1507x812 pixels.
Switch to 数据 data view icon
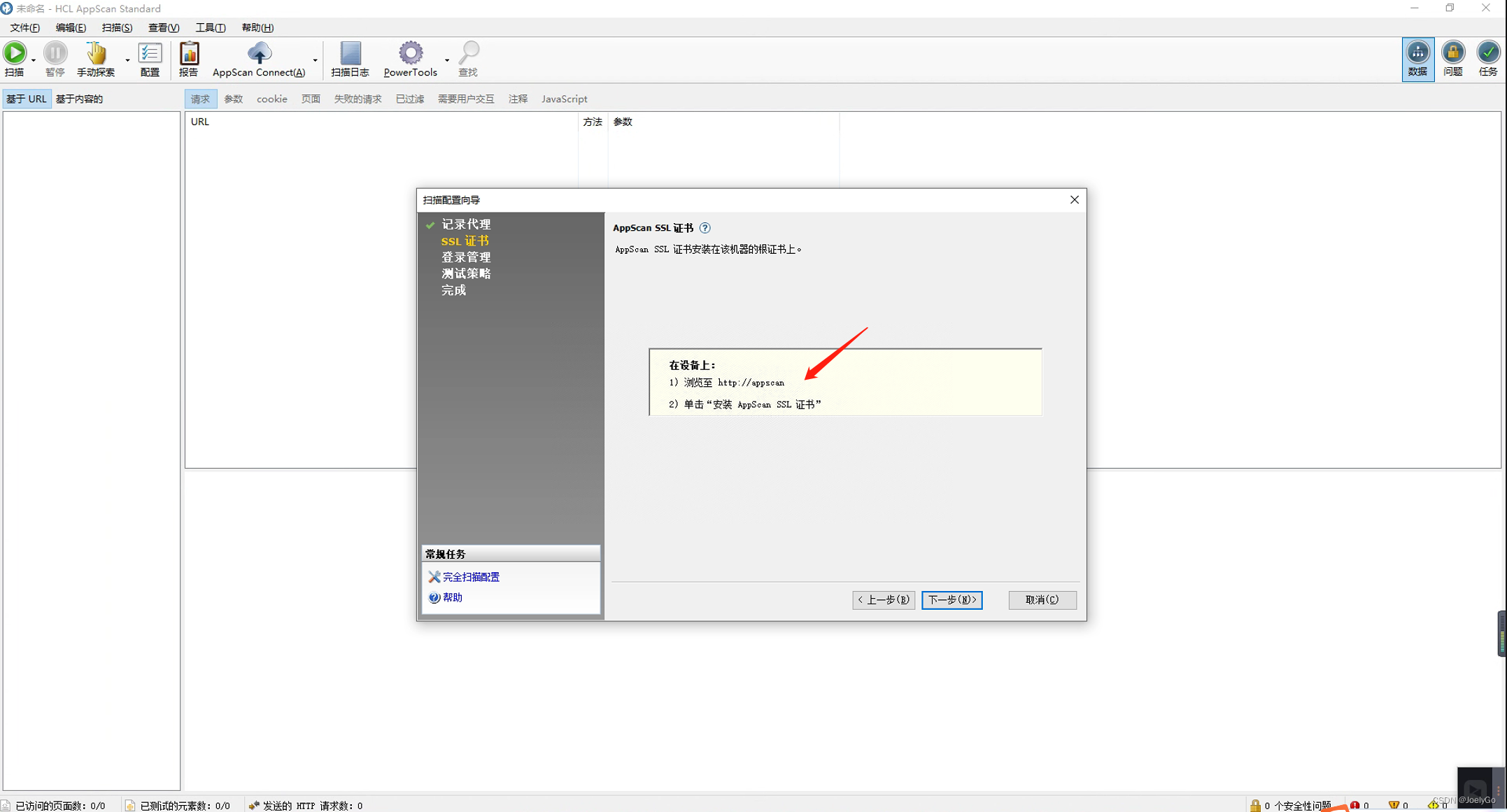pos(1417,59)
